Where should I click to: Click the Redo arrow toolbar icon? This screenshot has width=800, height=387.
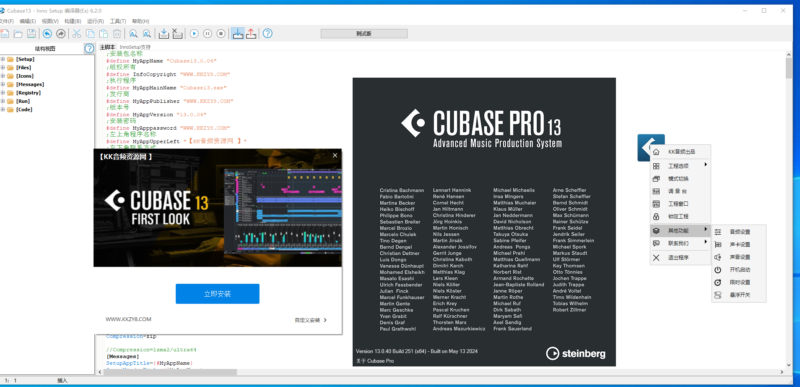(x=61, y=34)
